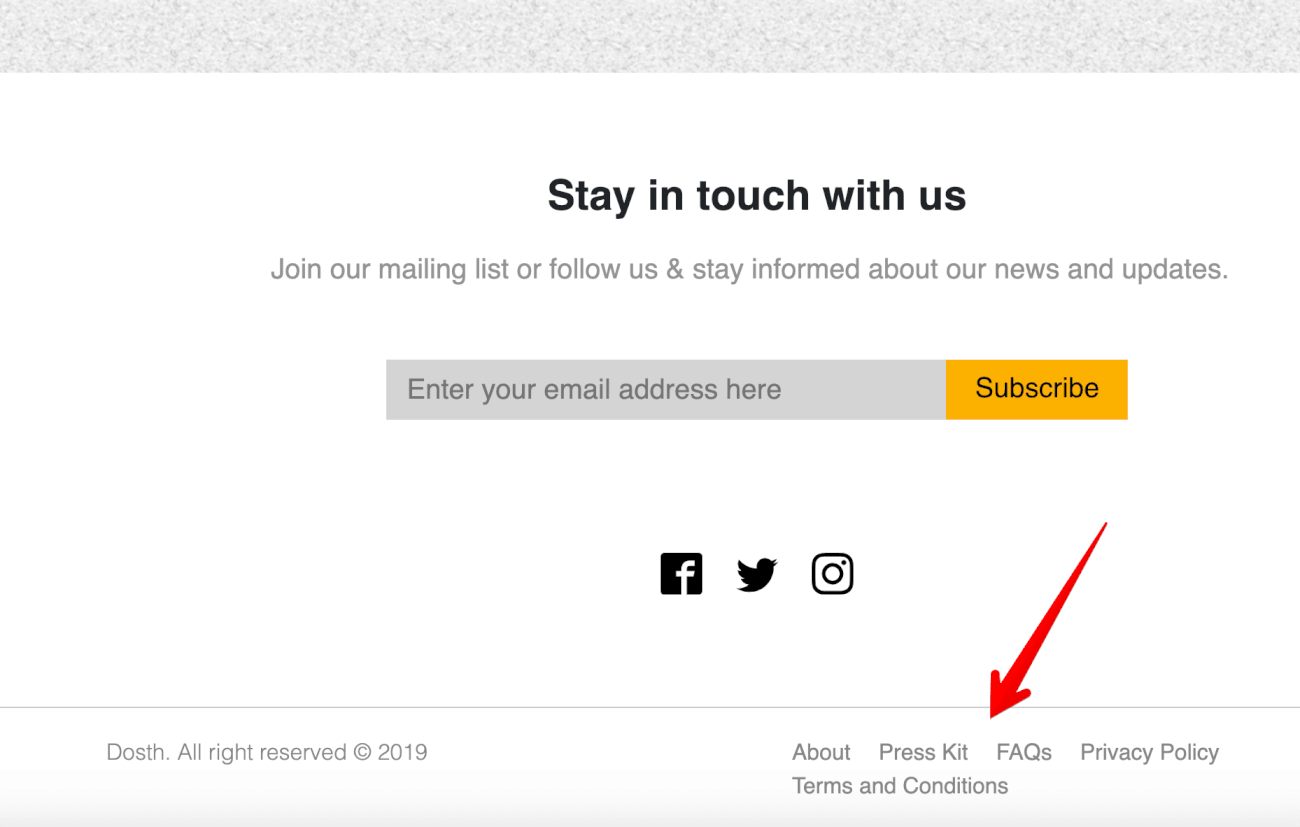Visit the Twitter bird icon link
The height and width of the screenshot is (827, 1300).
coord(757,575)
